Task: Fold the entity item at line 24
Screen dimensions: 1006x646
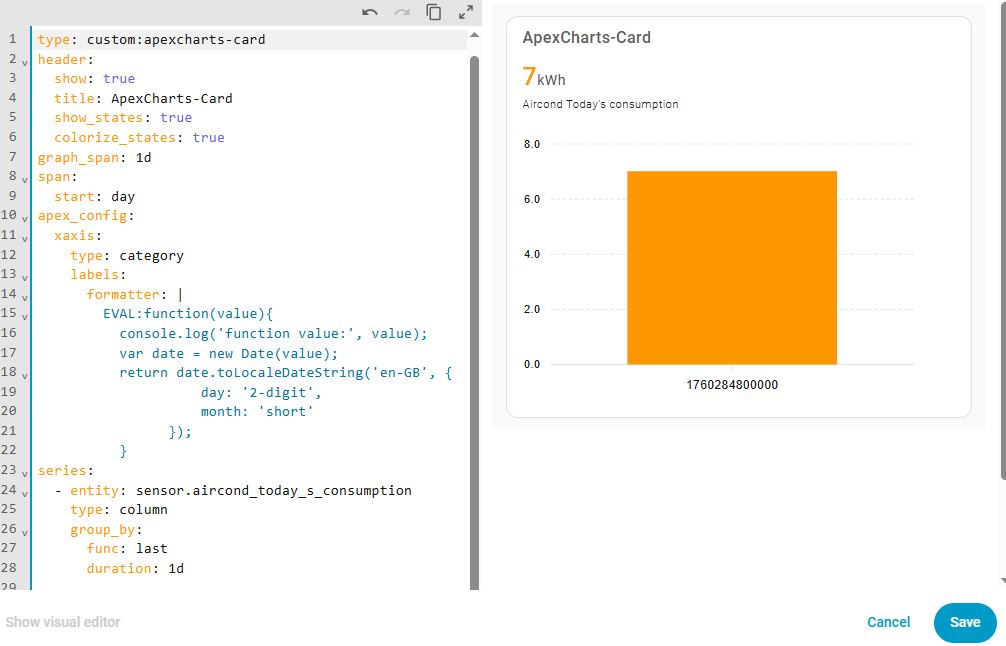Action: coord(25,494)
